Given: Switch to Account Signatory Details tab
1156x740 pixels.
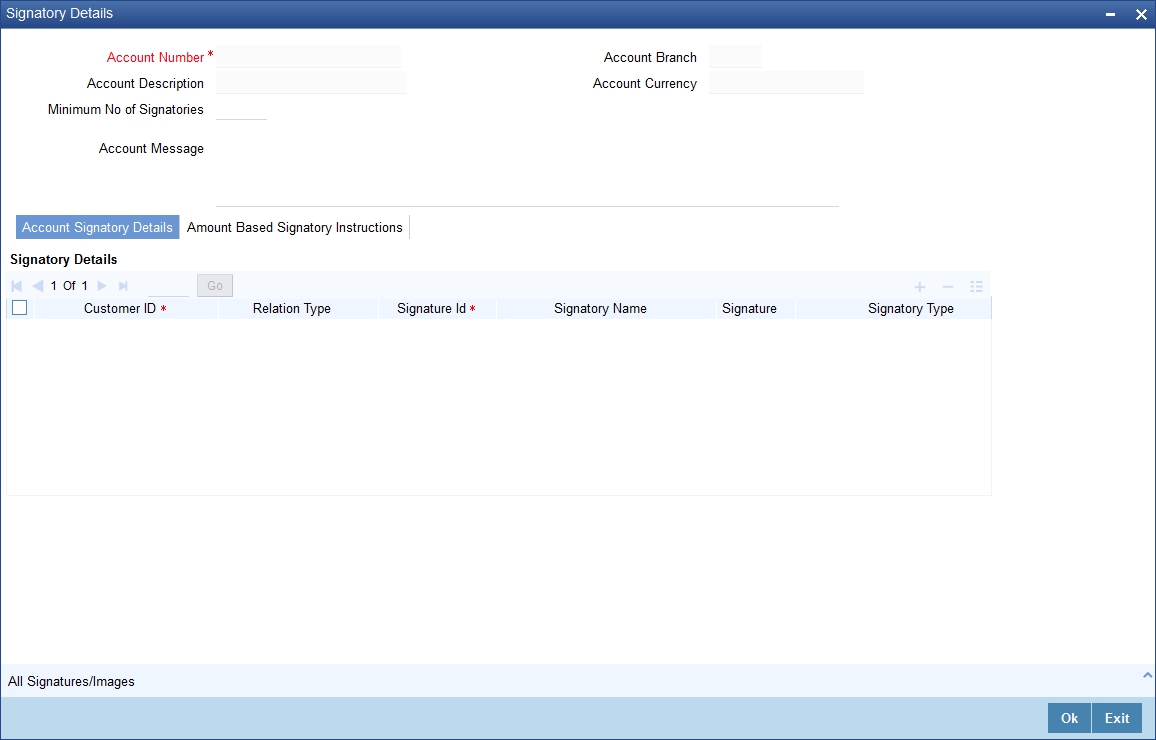Looking at the screenshot, I should tap(97, 227).
